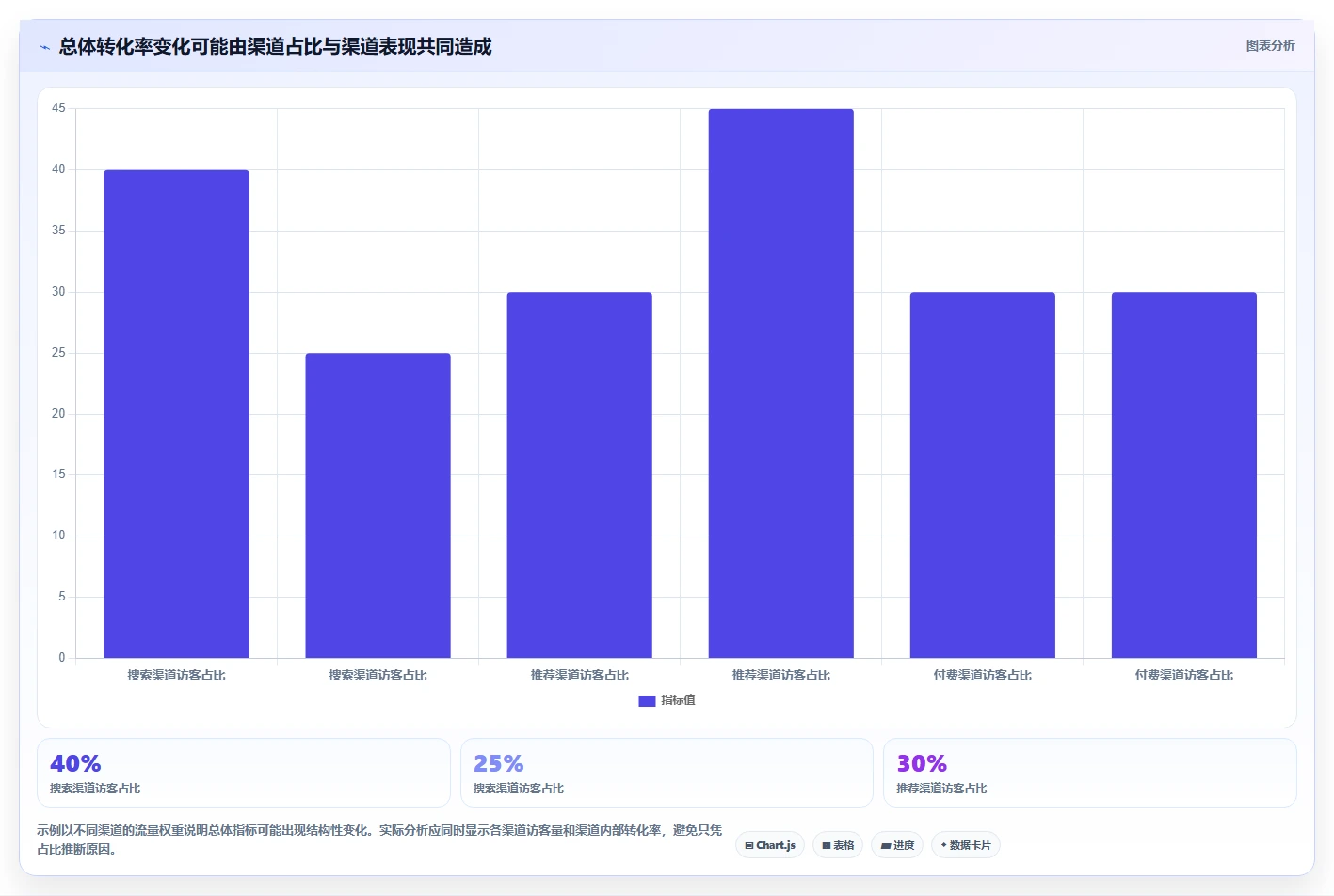The image size is (1334, 896).
Task: Select the 30% stat card value
Action: click(922, 763)
